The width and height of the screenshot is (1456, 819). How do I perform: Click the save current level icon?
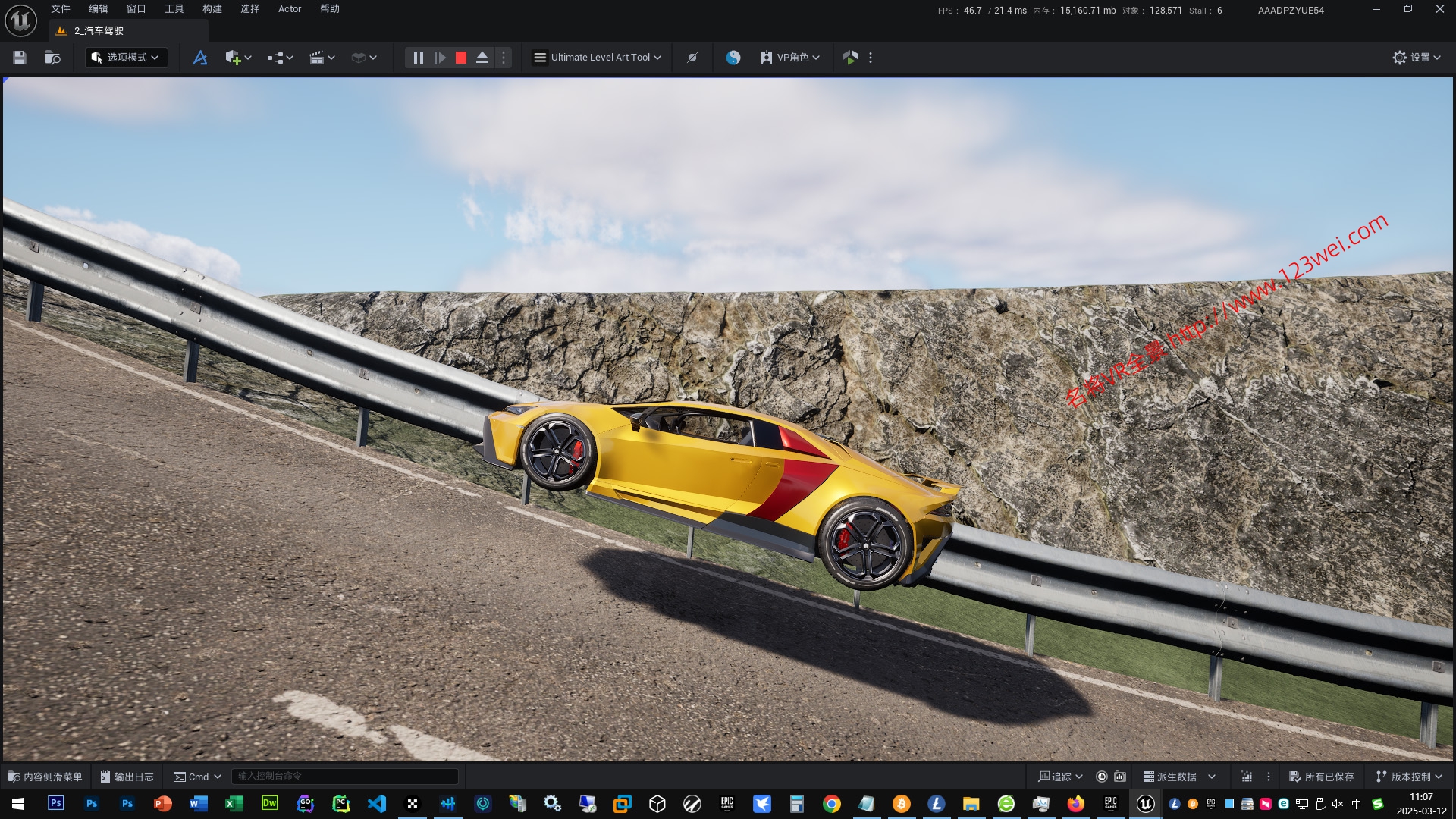tap(20, 58)
